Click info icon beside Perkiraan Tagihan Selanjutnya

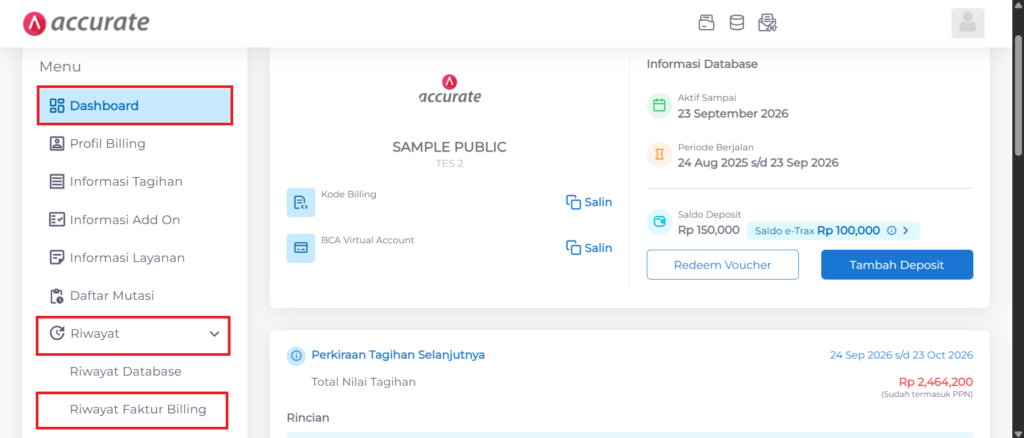tap(296, 355)
